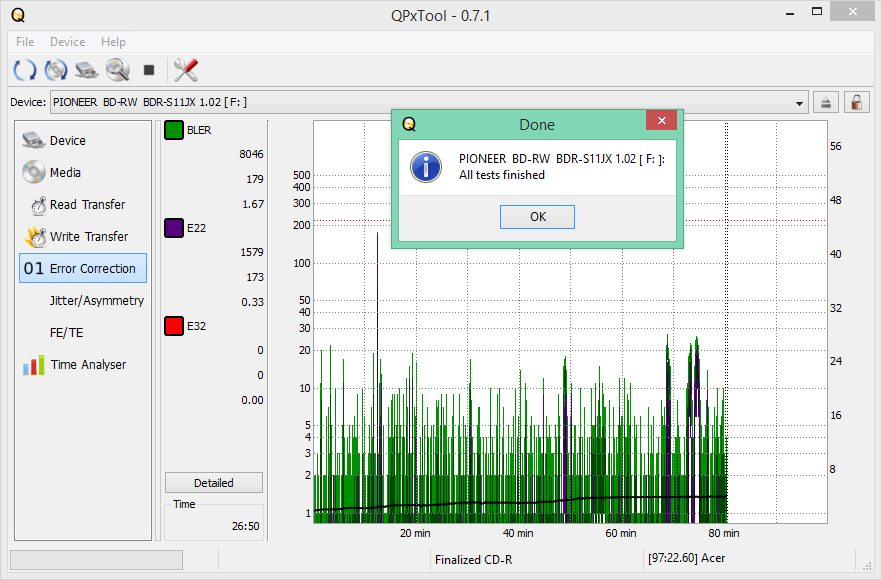Click the 40 min label on the graph axis
Screen dimensions: 882x580
518,533
